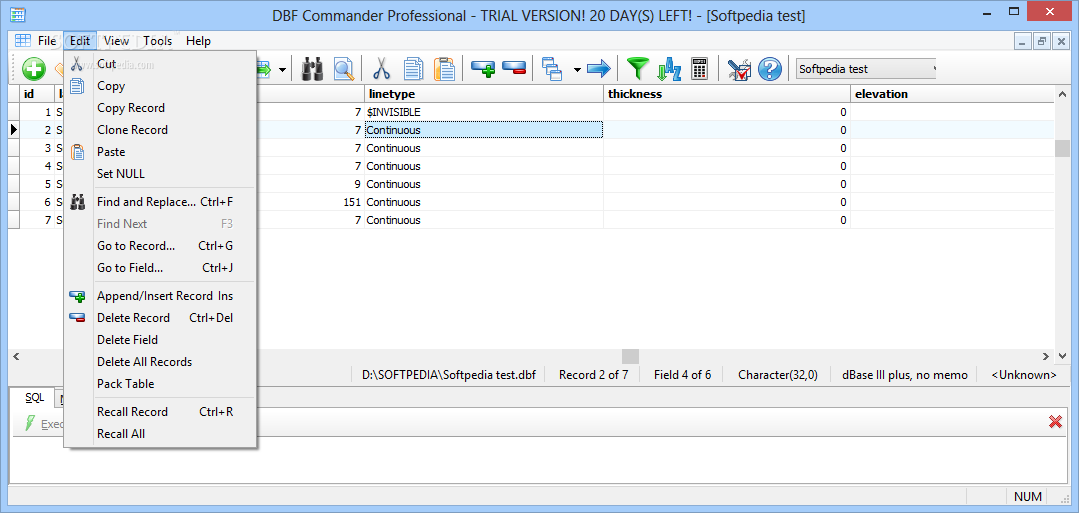Open the File menu
The height and width of the screenshot is (513, 1079).
click(47, 41)
